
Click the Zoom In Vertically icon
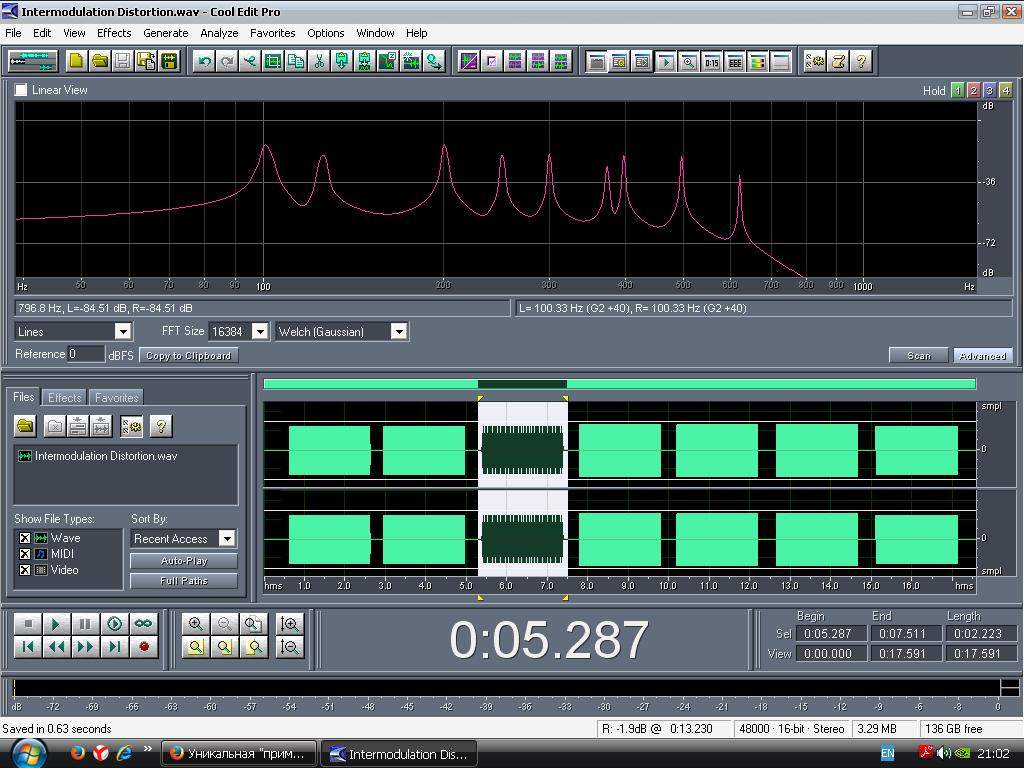pyautogui.click(x=290, y=624)
